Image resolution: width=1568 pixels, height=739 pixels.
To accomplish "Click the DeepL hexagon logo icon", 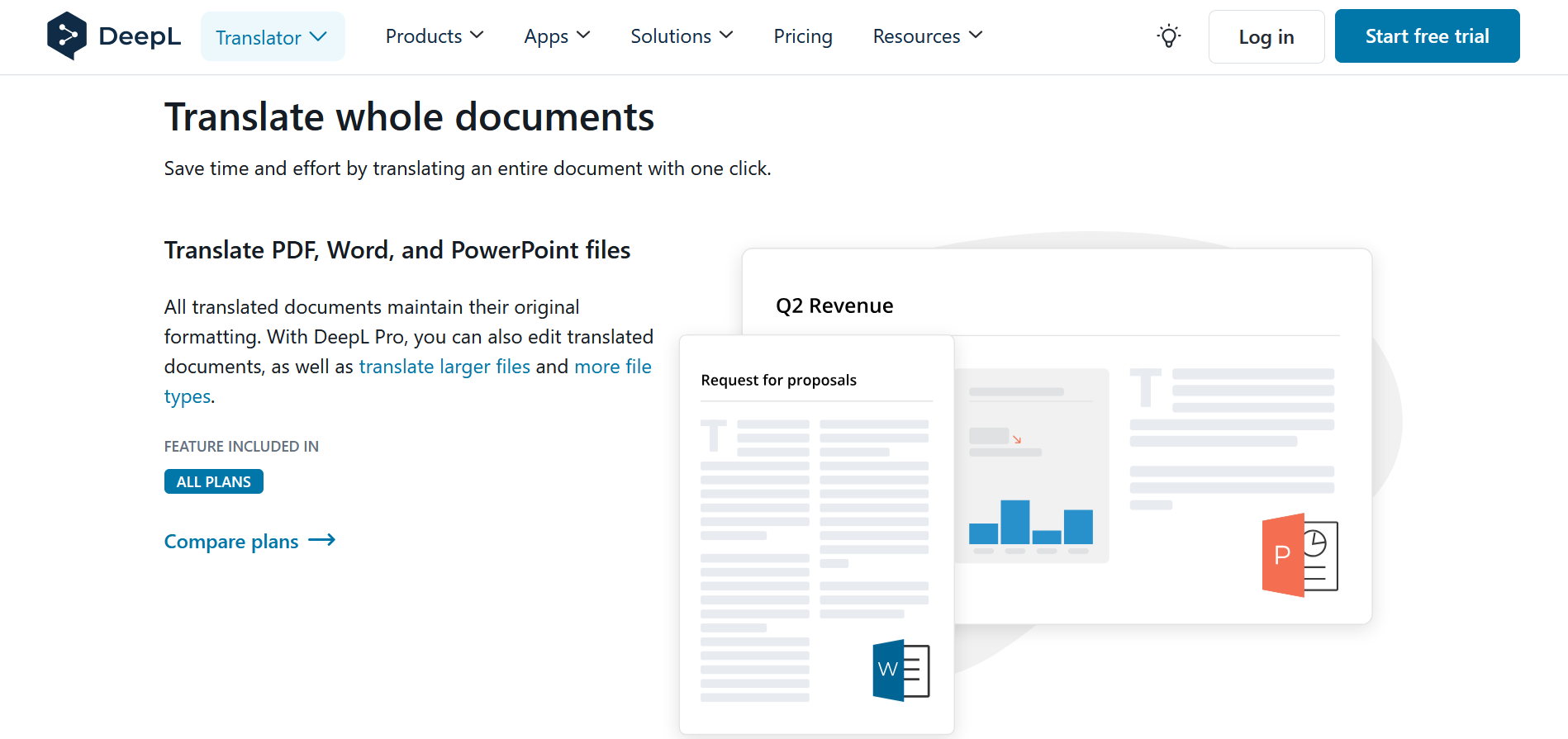I will click(67, 36).
